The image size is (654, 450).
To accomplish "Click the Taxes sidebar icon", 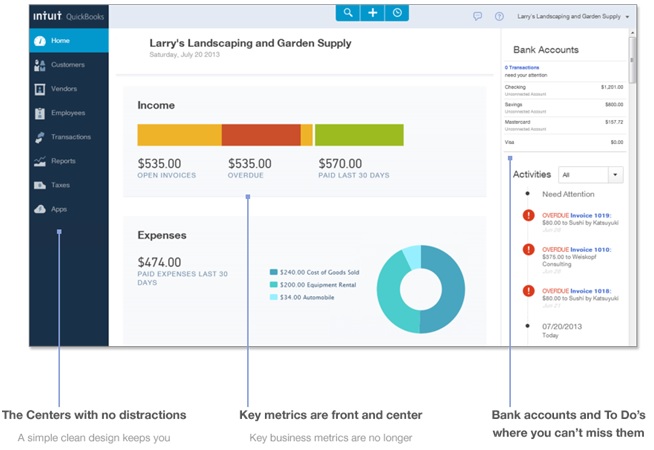I will [40, 185].
